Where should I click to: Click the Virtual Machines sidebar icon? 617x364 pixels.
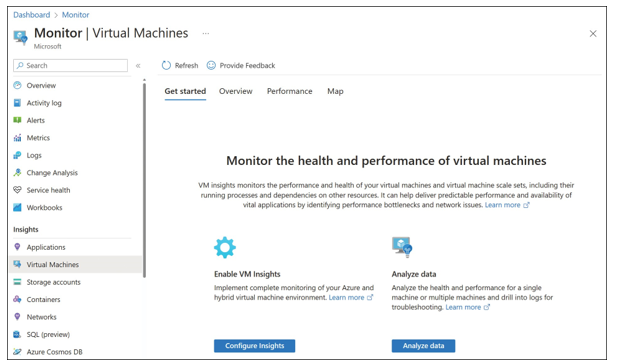tap(17, 264)
